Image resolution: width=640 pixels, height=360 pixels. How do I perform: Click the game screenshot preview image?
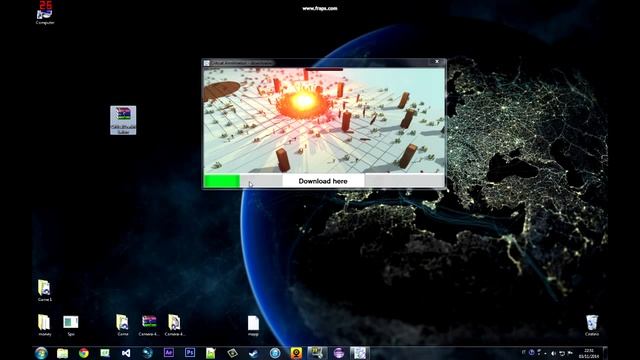[x=324, y=120]
